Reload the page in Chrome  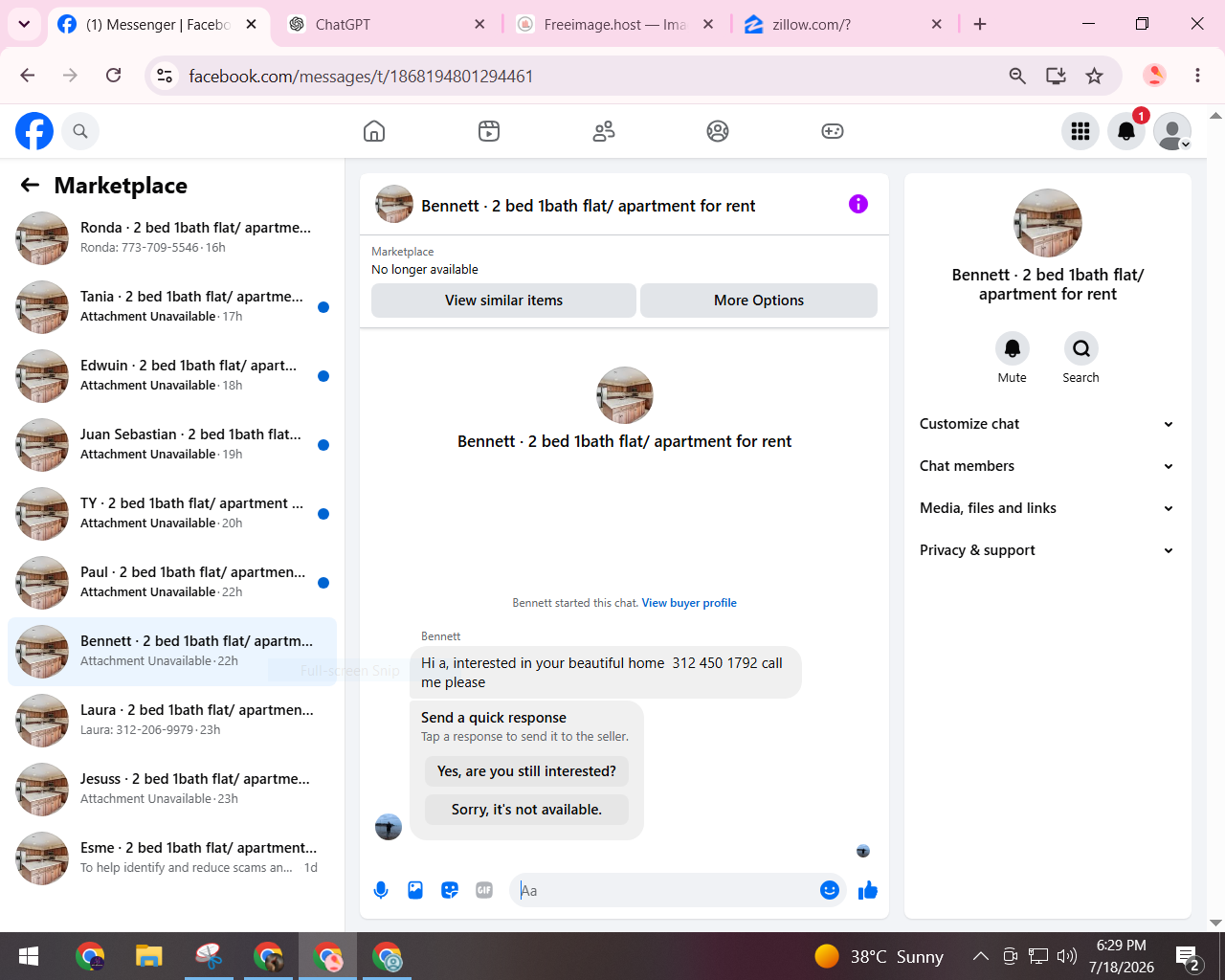(x=113, y=76)
